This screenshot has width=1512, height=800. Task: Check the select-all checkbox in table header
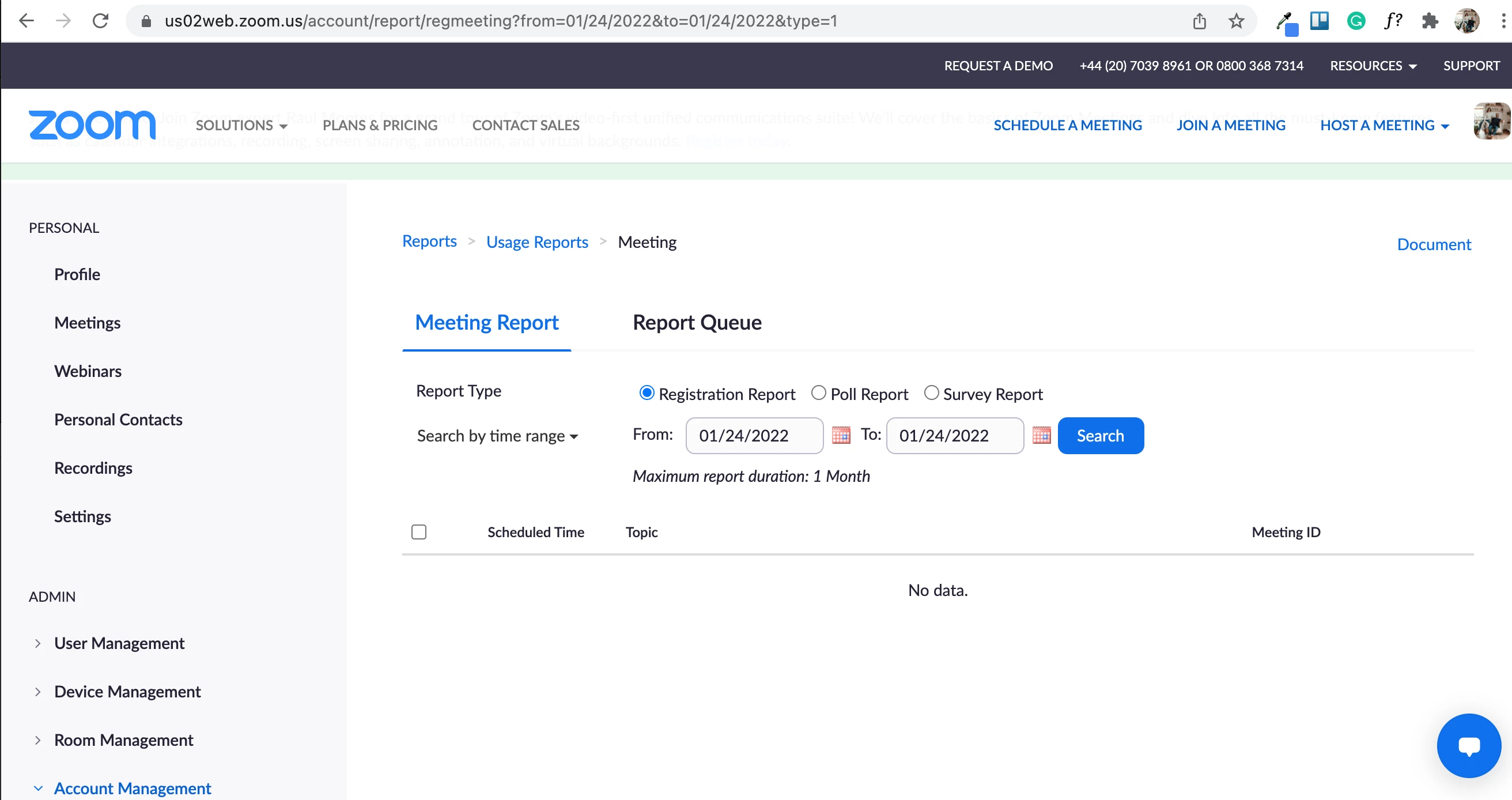point(418,532)
